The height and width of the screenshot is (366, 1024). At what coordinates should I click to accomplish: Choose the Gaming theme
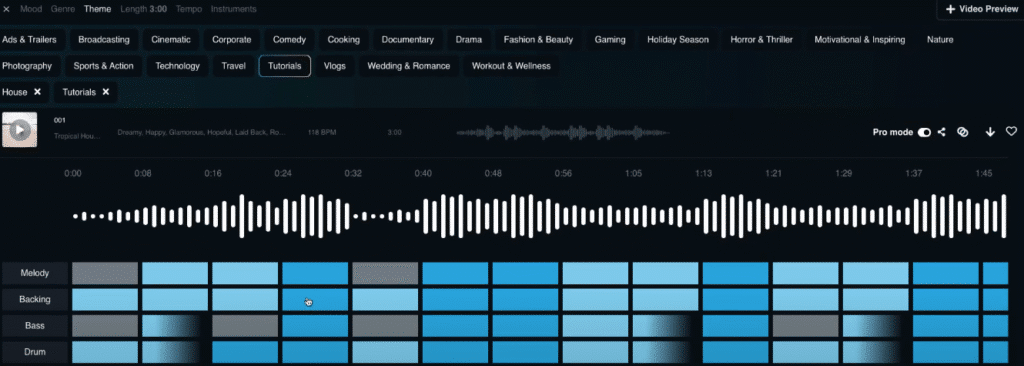[610, 39]
